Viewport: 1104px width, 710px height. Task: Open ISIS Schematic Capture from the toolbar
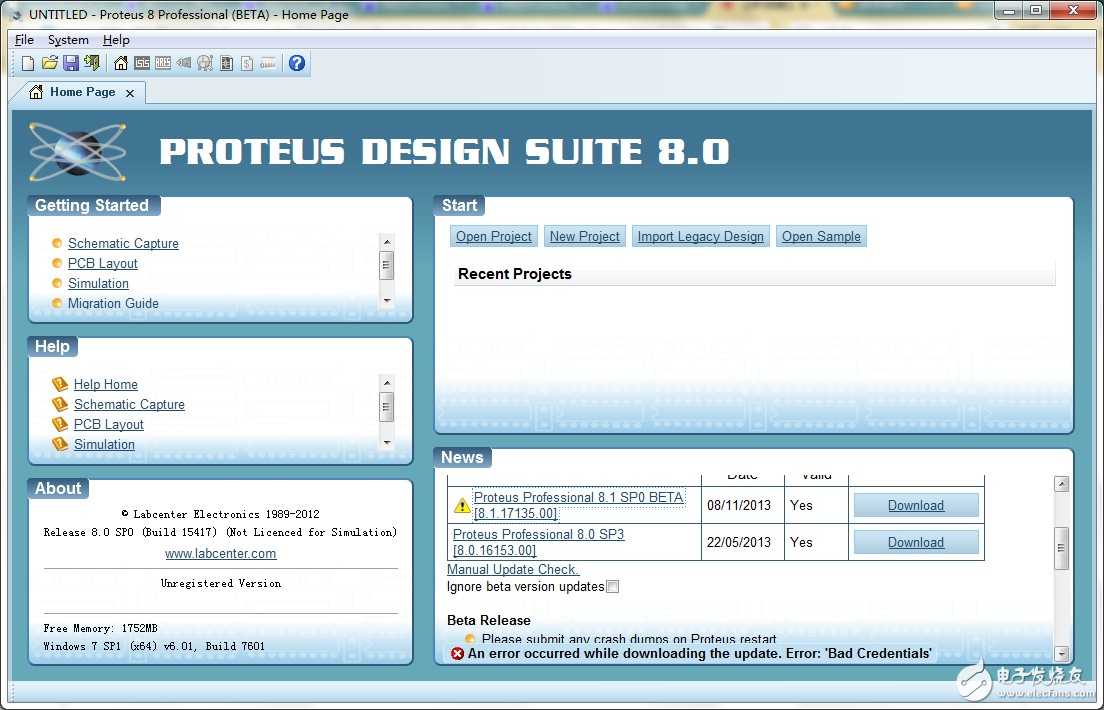click(x=142, y=63)
